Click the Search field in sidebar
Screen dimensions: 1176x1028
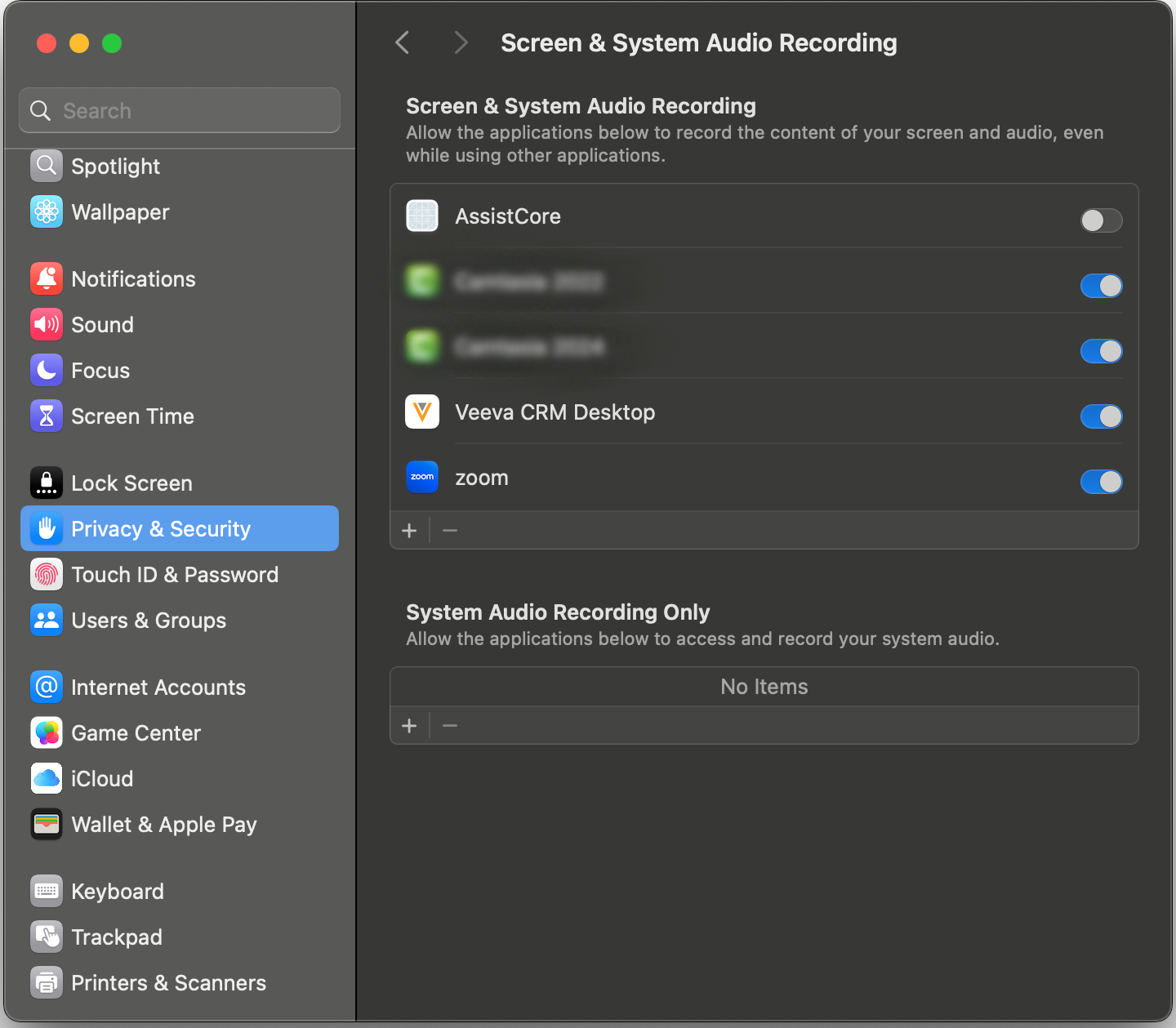180,110
